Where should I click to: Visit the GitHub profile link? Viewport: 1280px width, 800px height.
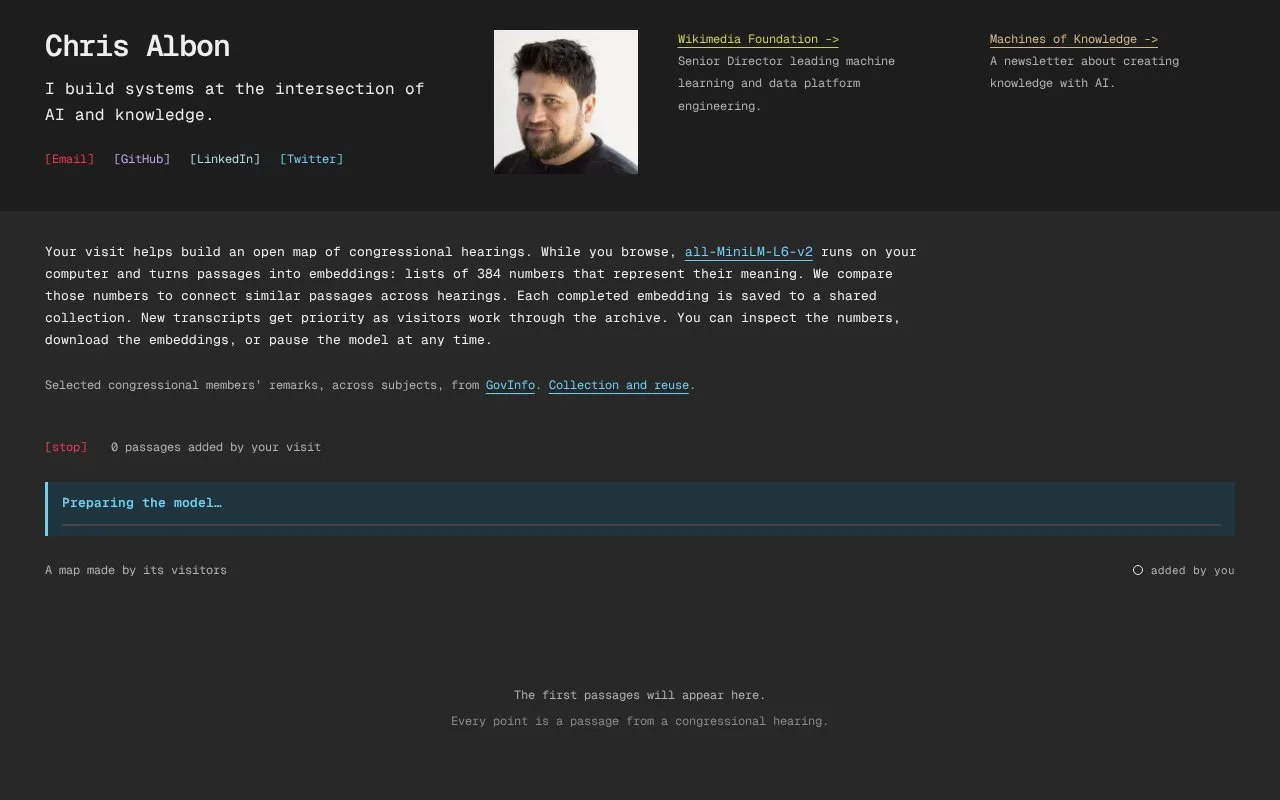(x=142, y=159)
